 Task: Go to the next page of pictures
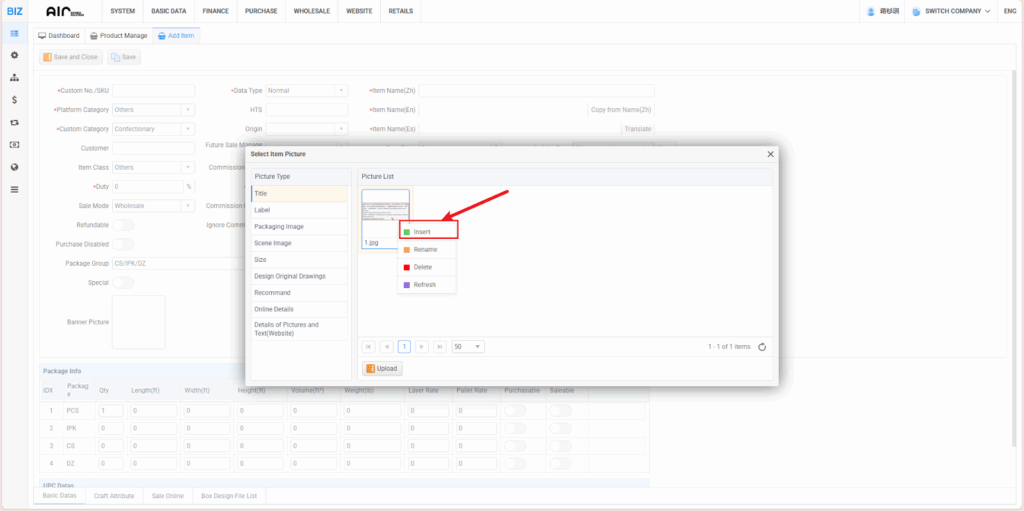point(421,347)
